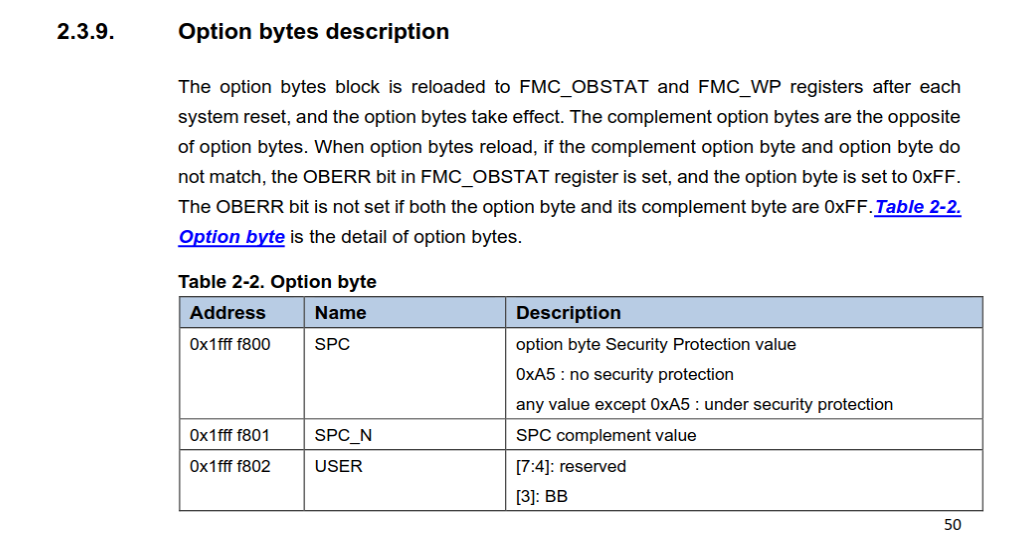Select the 'Address' column header

pos(228,312)
